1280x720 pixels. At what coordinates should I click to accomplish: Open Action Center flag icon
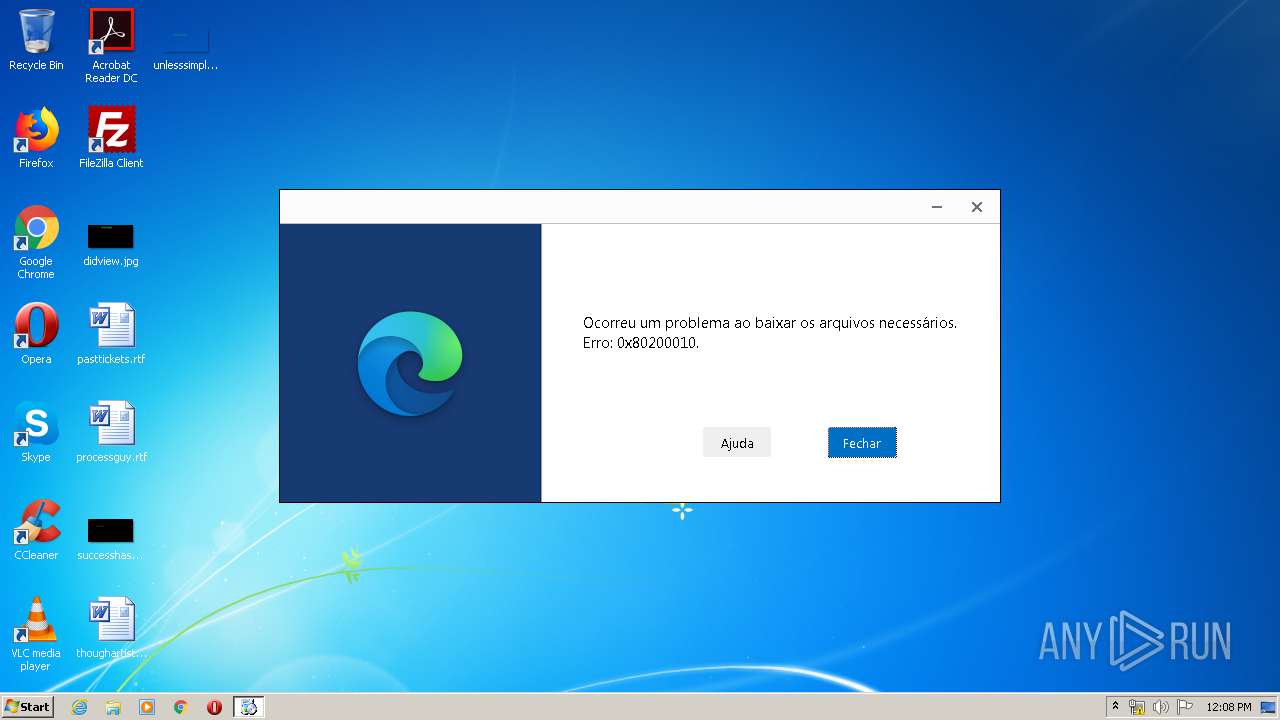point(1185,707)
